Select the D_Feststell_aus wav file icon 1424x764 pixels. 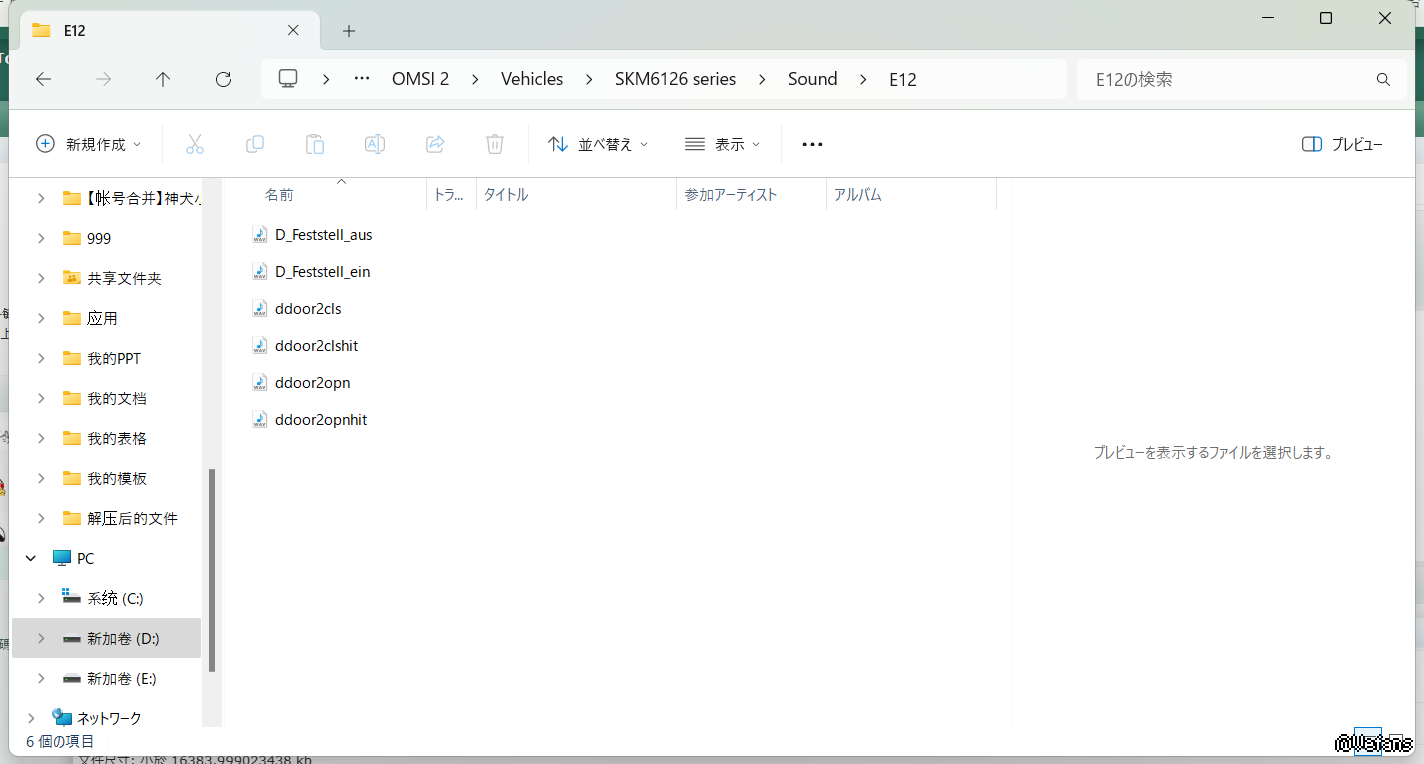pyautogui.click(x=260, y=234)
